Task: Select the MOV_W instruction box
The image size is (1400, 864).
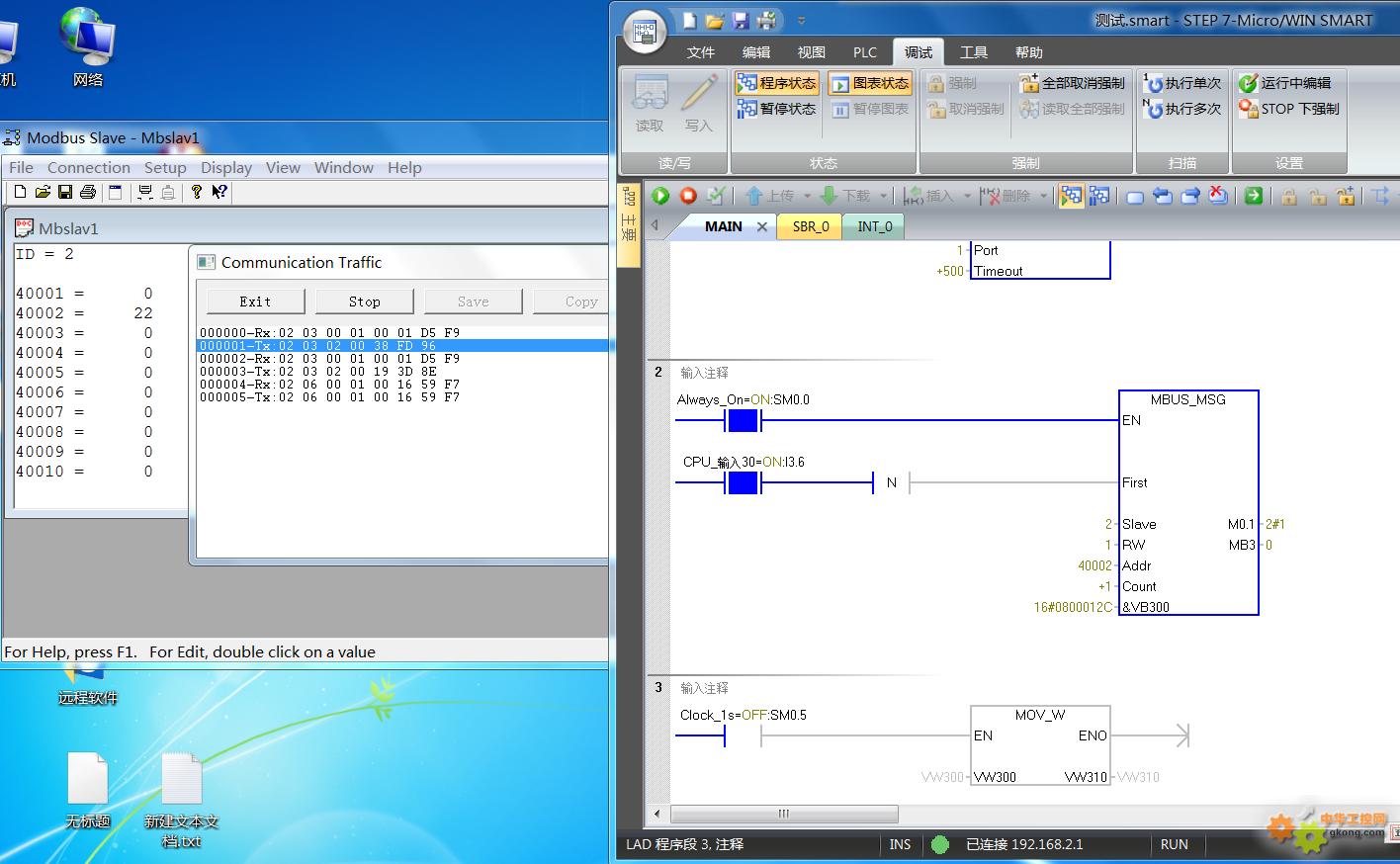Action: tap(1040, 745)
